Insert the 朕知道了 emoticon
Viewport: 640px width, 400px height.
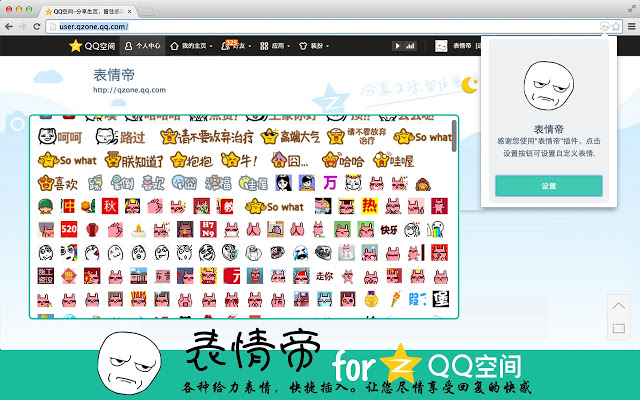tap(134, 160)
